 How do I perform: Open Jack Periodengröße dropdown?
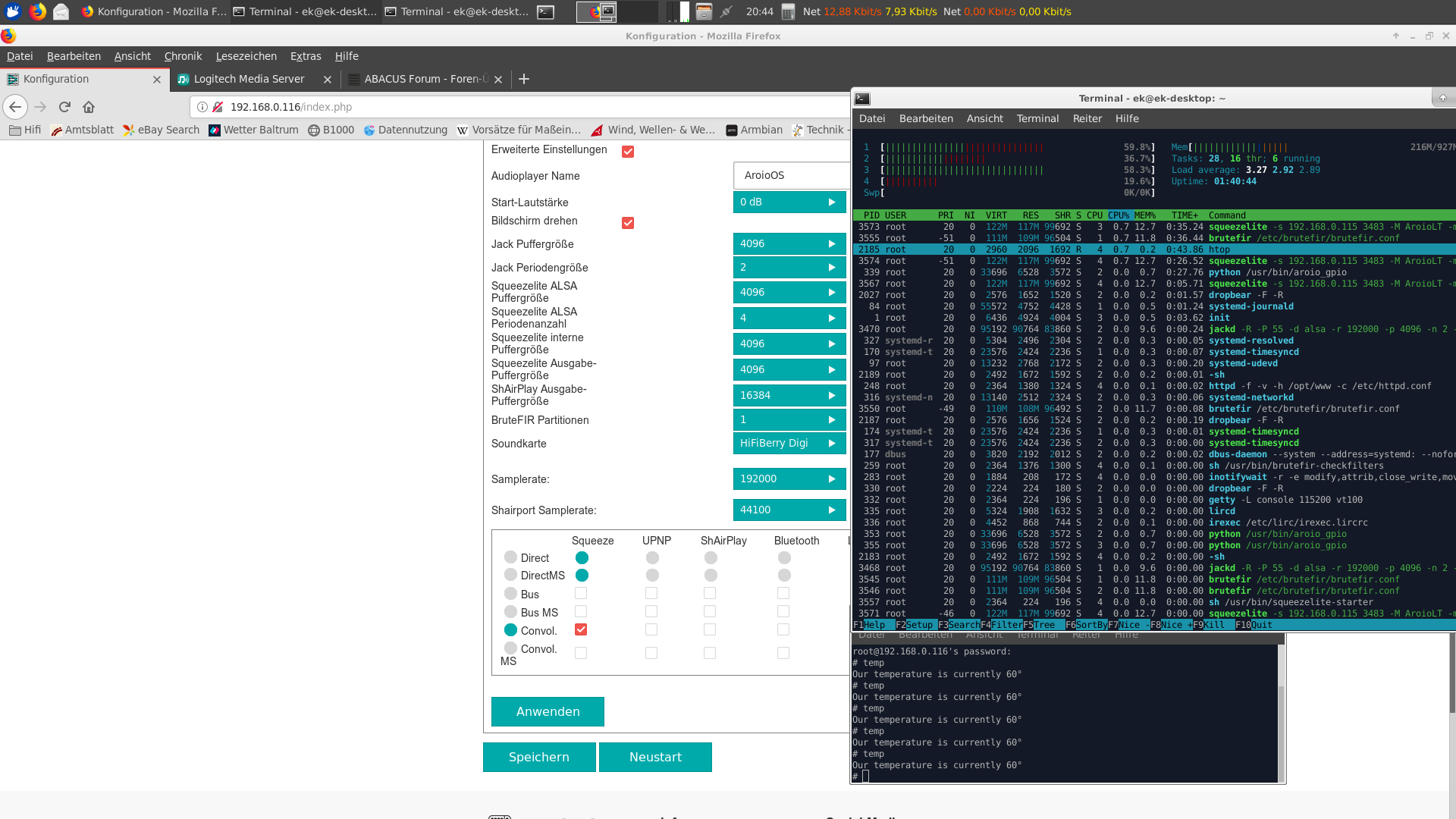coord(789,268)
